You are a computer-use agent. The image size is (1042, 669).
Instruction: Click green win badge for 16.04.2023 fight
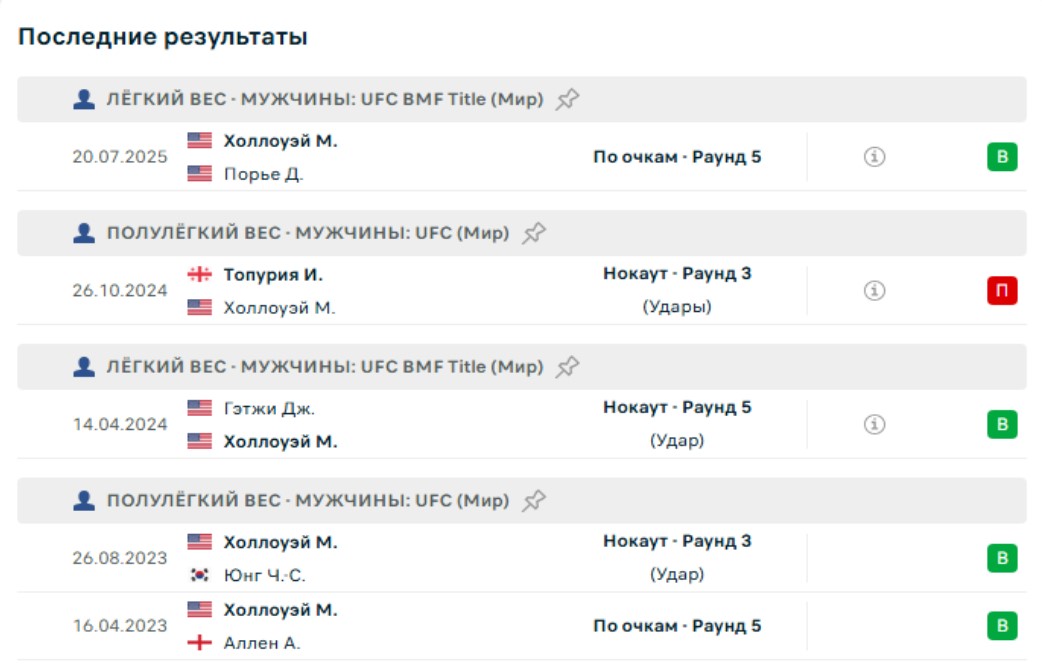[x=1002, y=626]
